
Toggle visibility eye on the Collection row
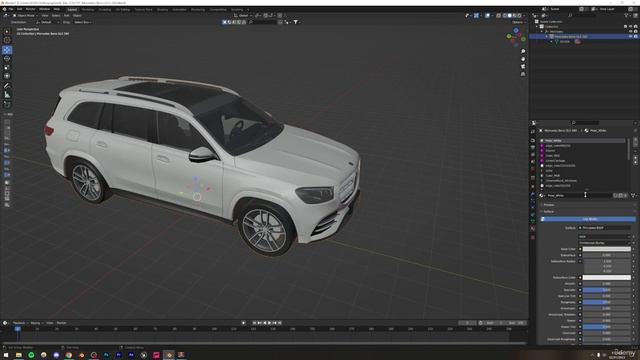tap(631, 27)
